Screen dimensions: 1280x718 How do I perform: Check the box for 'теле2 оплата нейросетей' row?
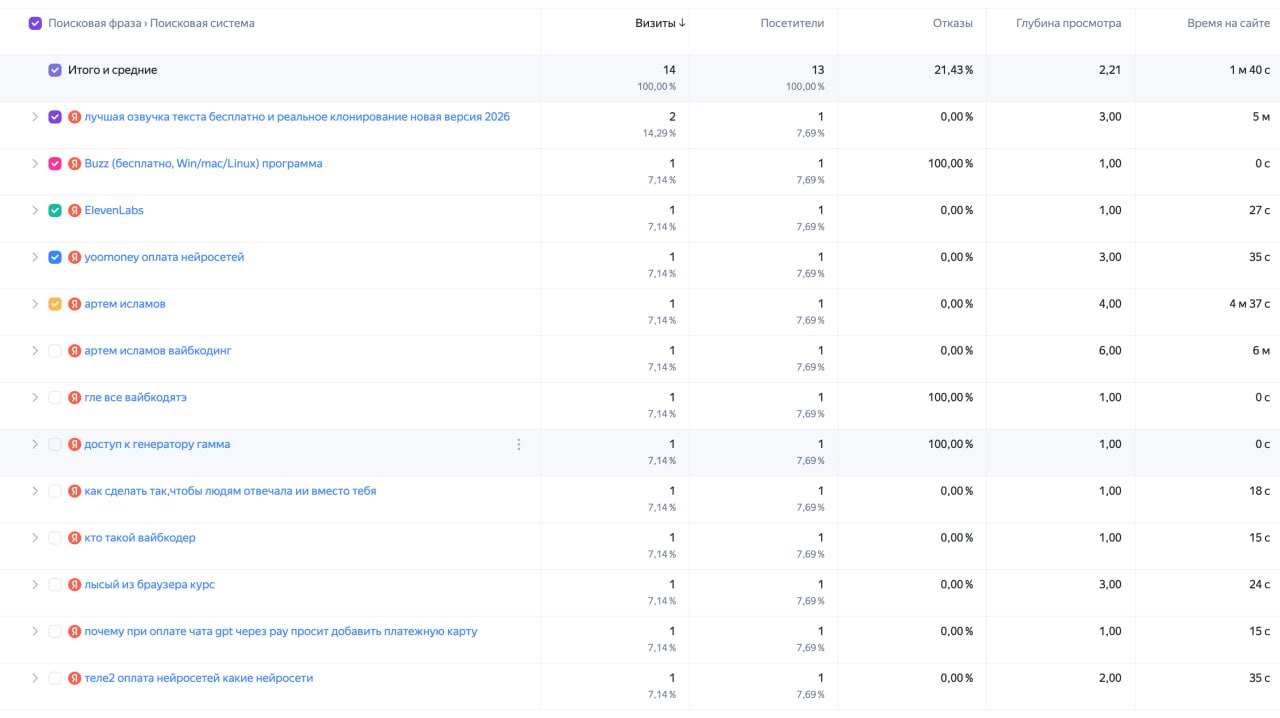point(55,678)
